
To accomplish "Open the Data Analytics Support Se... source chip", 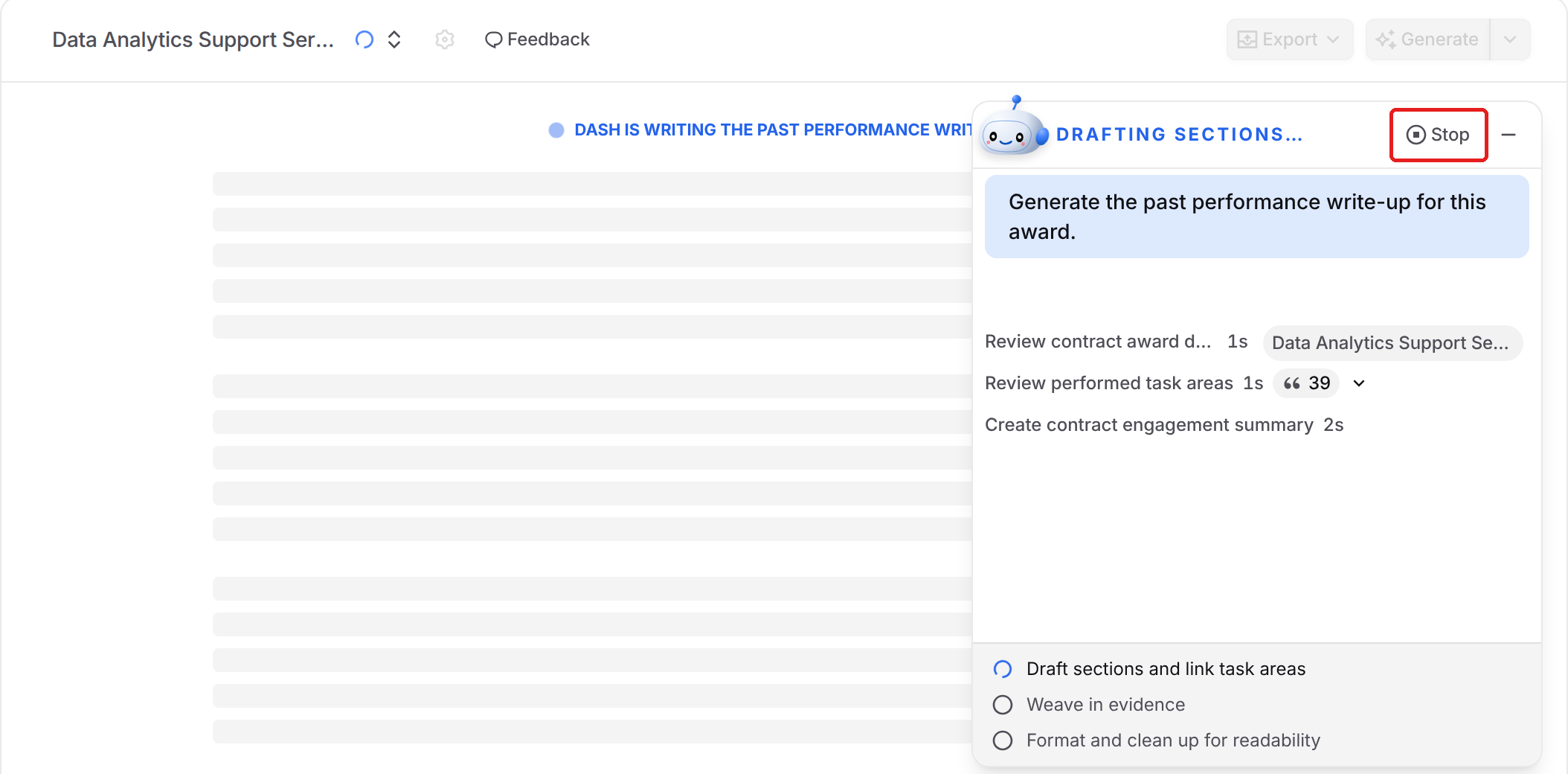I will coord(1392,343).
